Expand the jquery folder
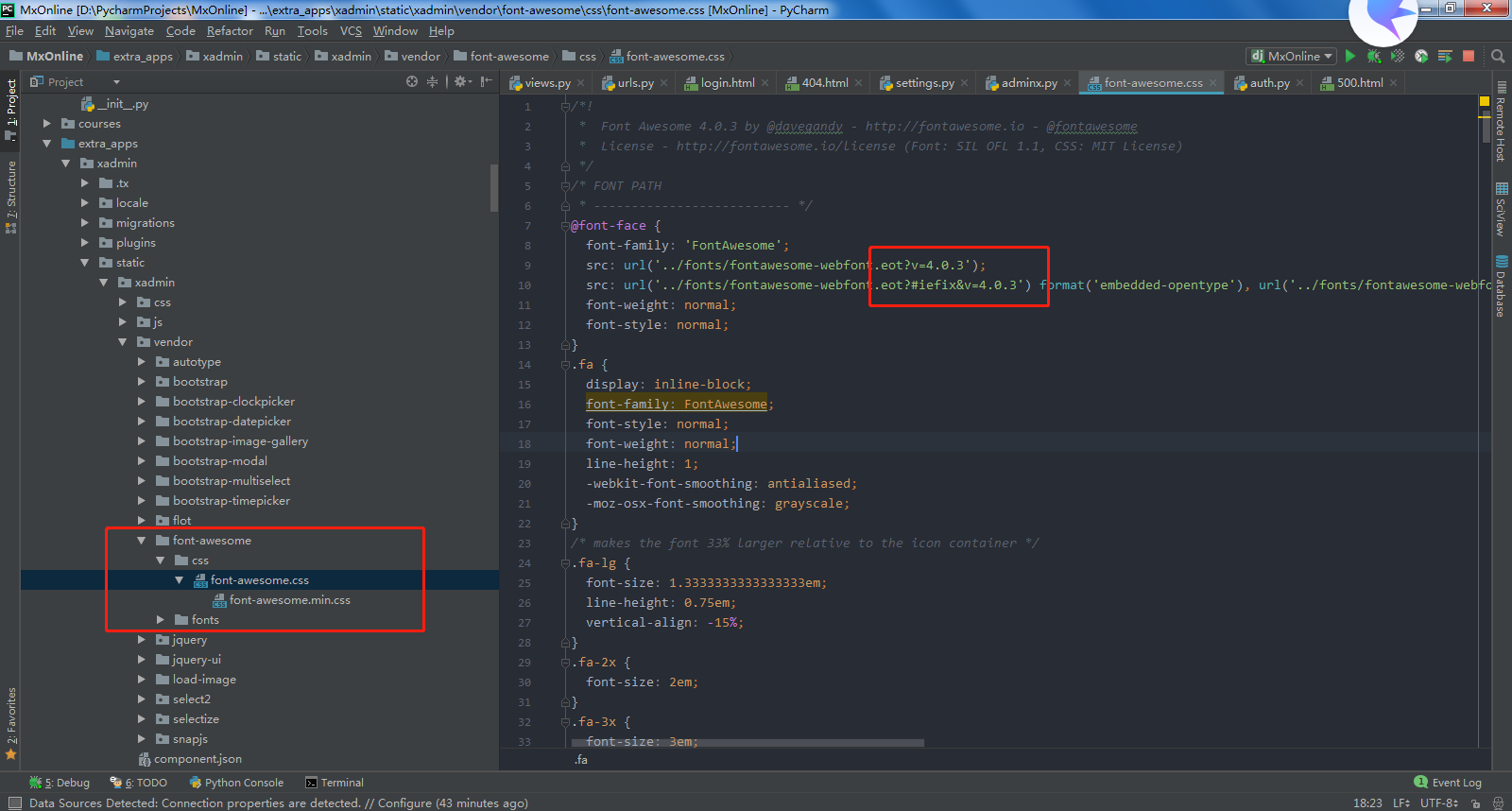This screenshot has width=1512, height=811. pos(142,640)
